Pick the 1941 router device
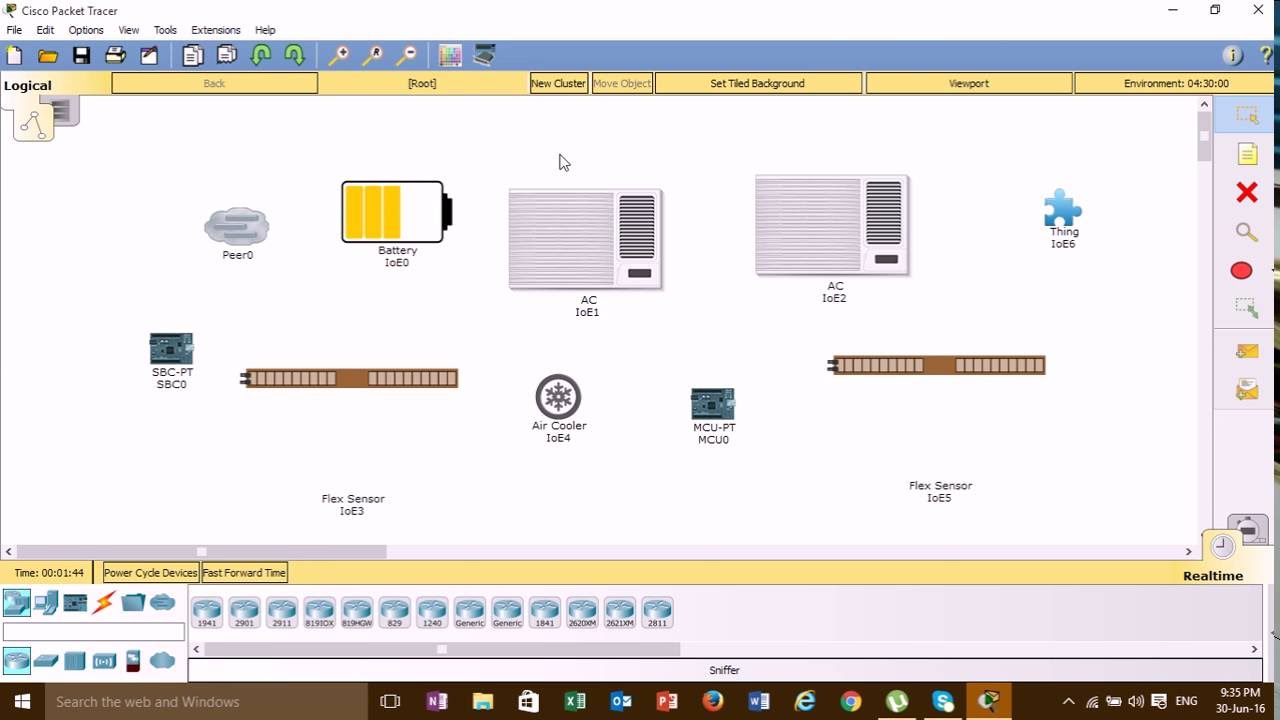The image size is (1280, 720). (207, 612)
